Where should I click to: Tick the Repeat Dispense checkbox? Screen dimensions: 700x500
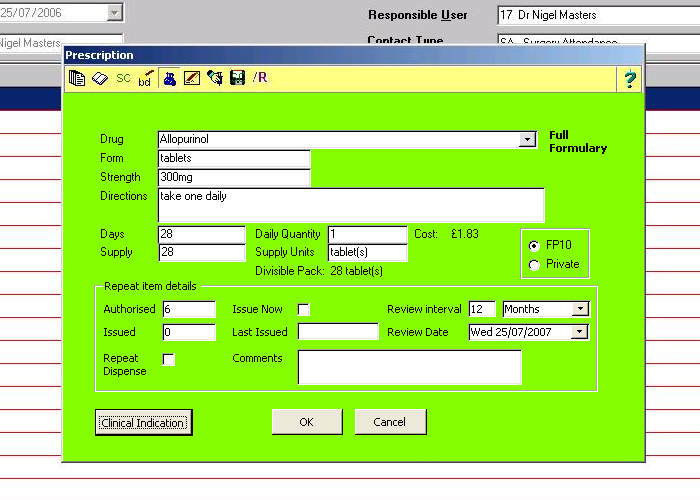(169, 359)
